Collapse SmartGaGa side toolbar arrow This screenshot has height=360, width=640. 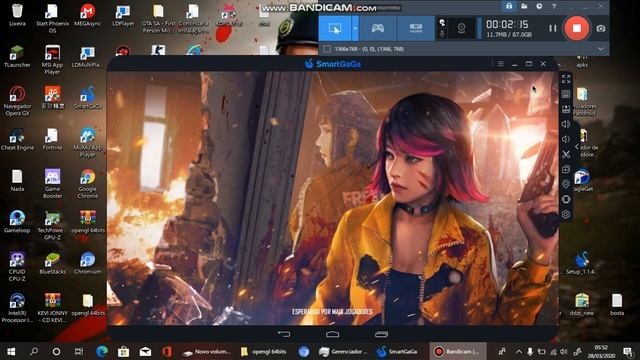point(577,147)
